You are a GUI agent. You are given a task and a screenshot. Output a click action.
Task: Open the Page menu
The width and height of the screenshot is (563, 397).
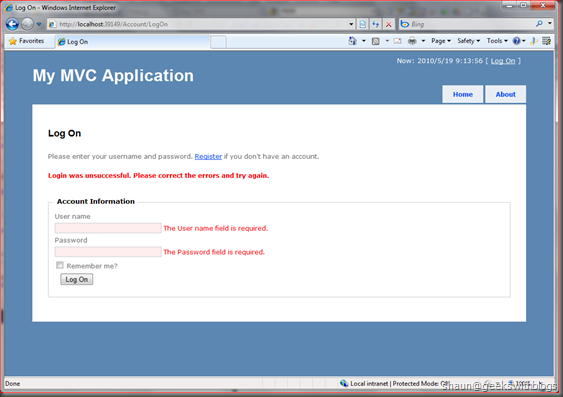point(441,41)
